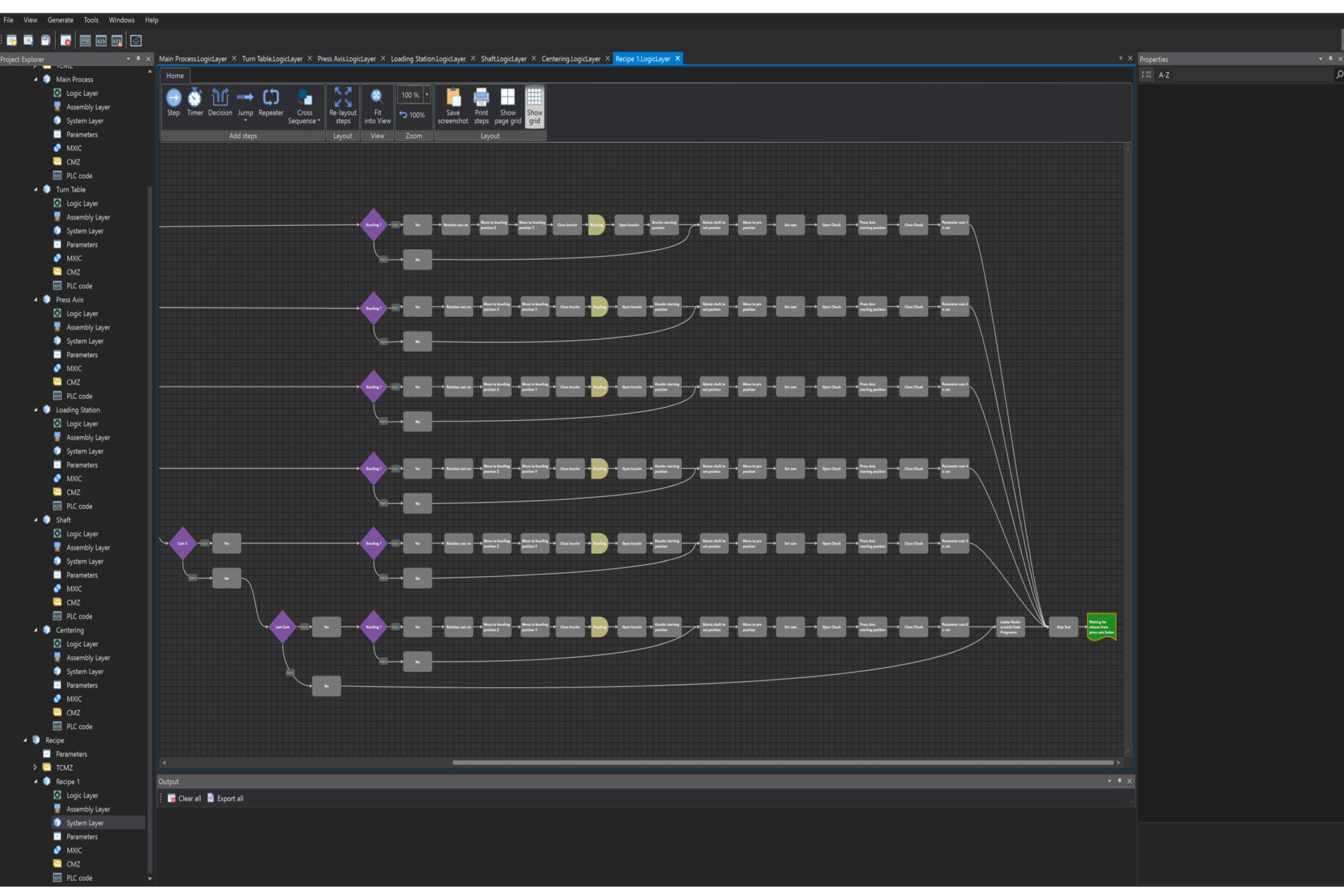The height and width of the screenshot is (896, 1344).
Task: Click the window-layout toolbar icon
Action: click(85, 41)
